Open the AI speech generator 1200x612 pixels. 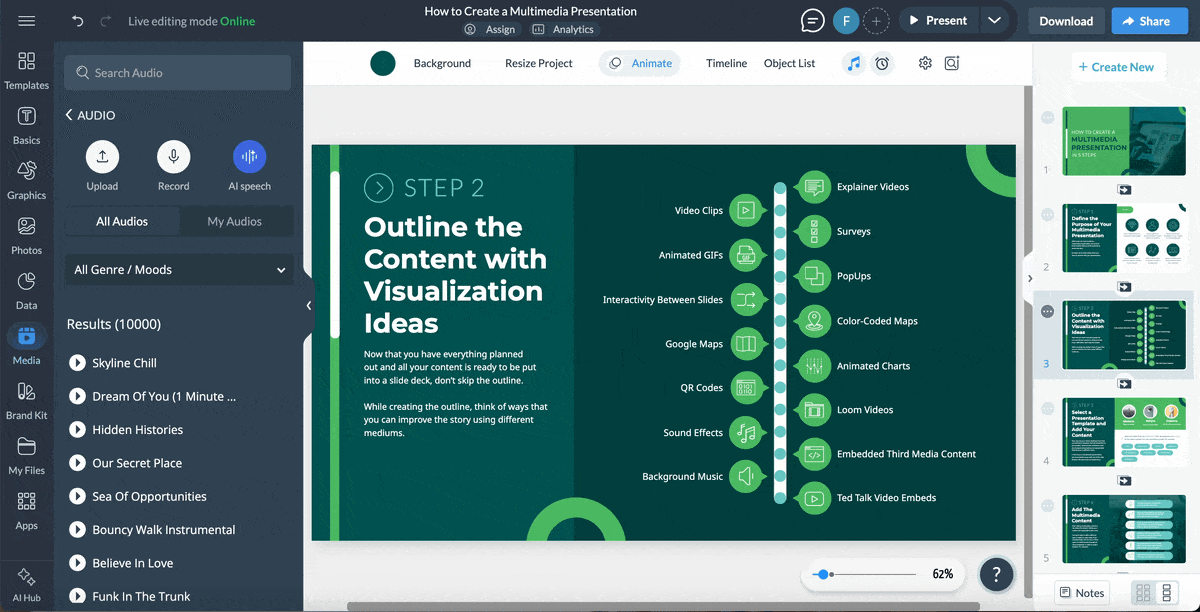click(x=249, y=157)
